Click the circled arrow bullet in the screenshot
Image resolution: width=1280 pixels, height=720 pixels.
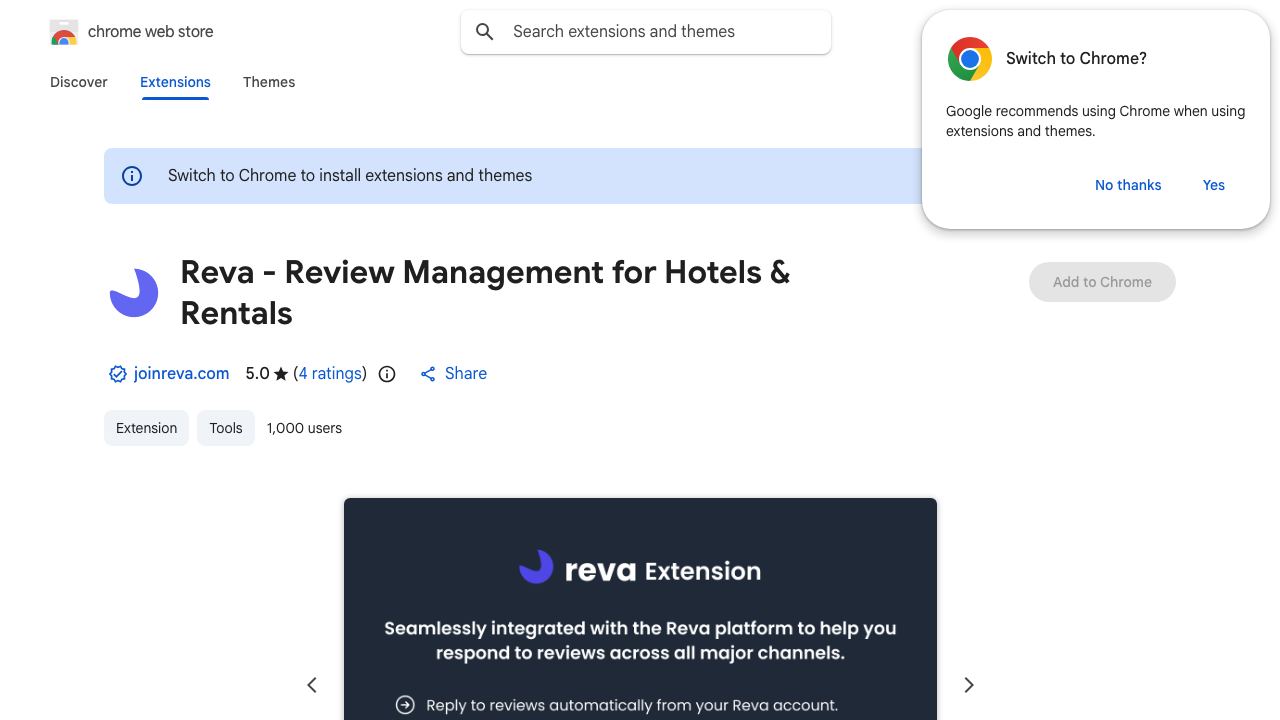tap(405, 705)
